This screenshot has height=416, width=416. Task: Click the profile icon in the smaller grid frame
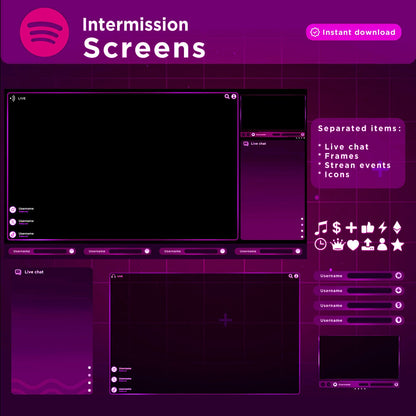(296, 276)
